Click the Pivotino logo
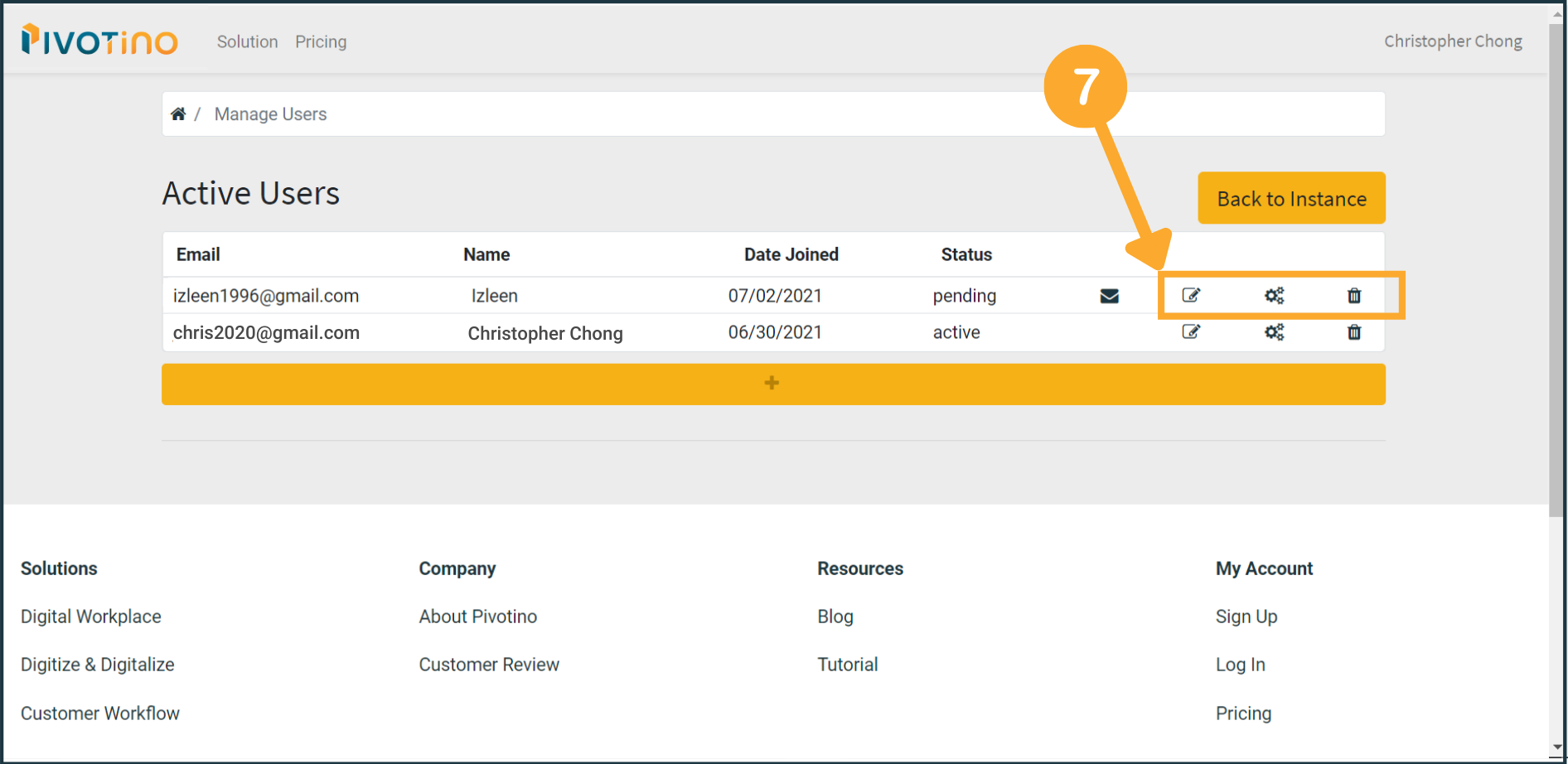Viewport: 1568px width, 764px height. pyautogui.click(x=99, y=40)
